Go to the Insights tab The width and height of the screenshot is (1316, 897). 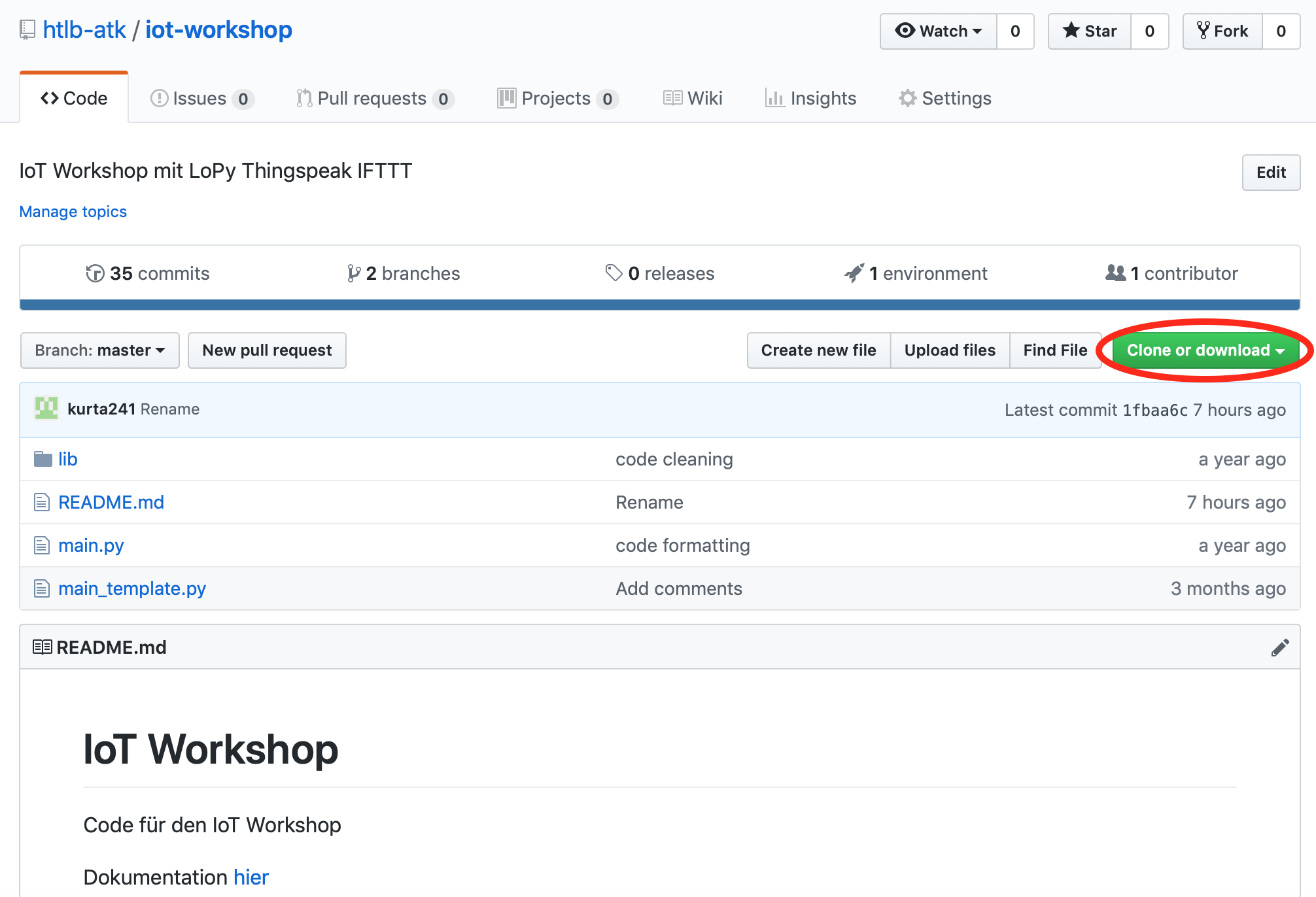811,98
